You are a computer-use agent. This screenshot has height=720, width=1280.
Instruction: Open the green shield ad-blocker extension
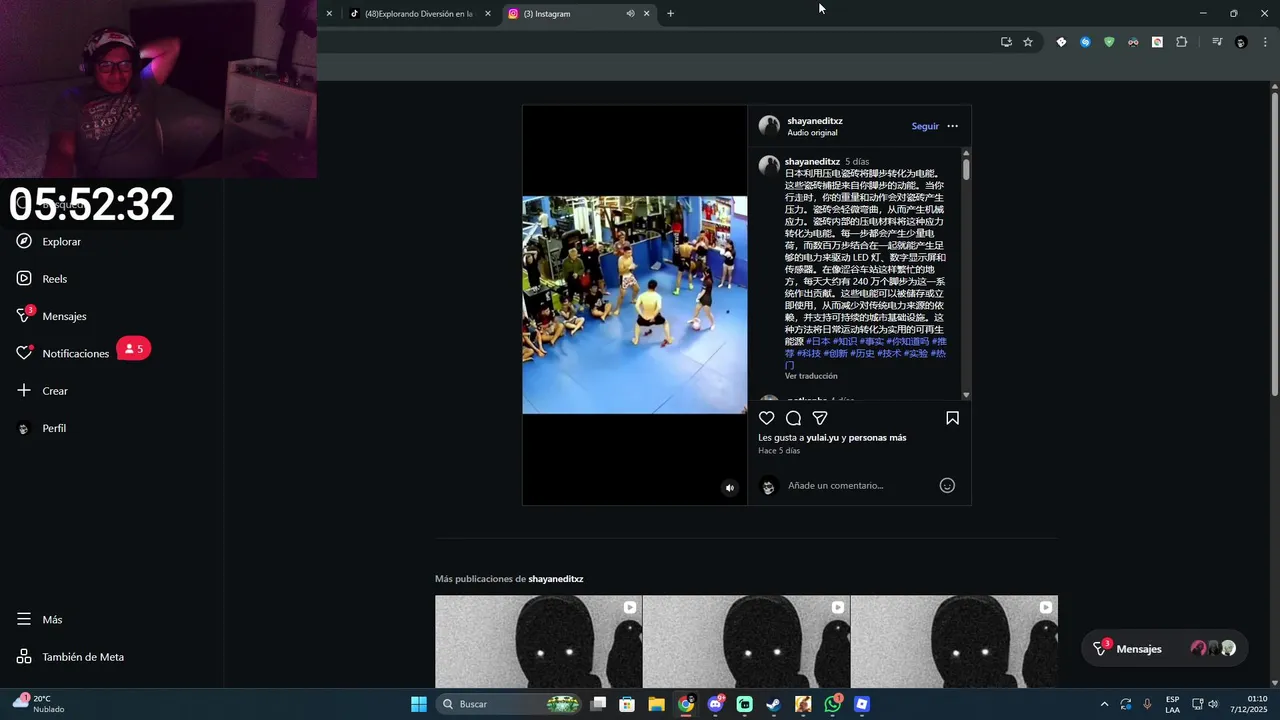tap(1109, 42)
